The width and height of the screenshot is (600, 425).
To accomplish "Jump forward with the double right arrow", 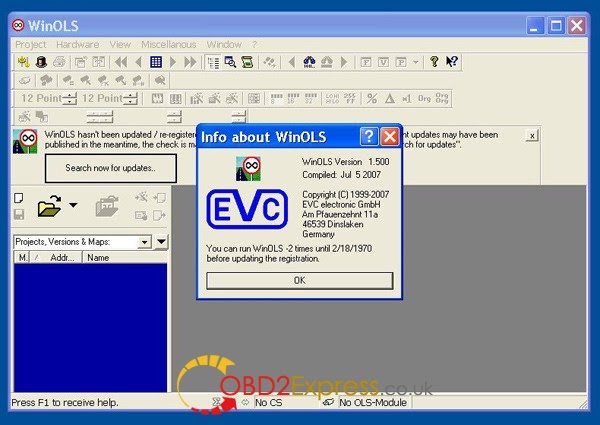I will point(190,62).
